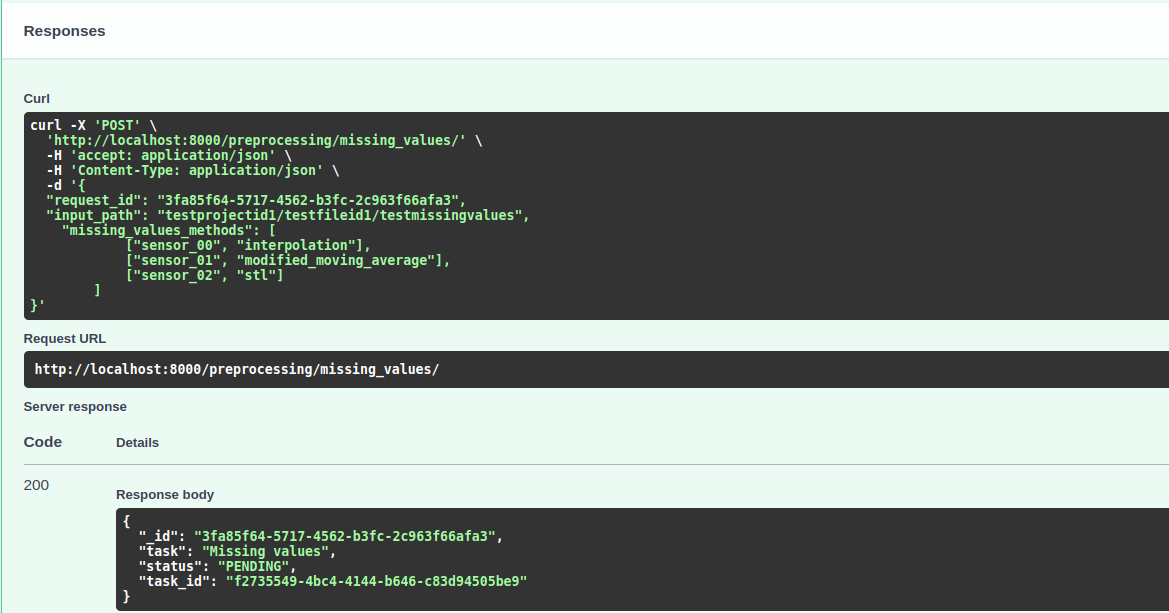The width and height of the screenshot is (1169, 613).
Task: Click the task_id value in the response
Action: [375, 581]
